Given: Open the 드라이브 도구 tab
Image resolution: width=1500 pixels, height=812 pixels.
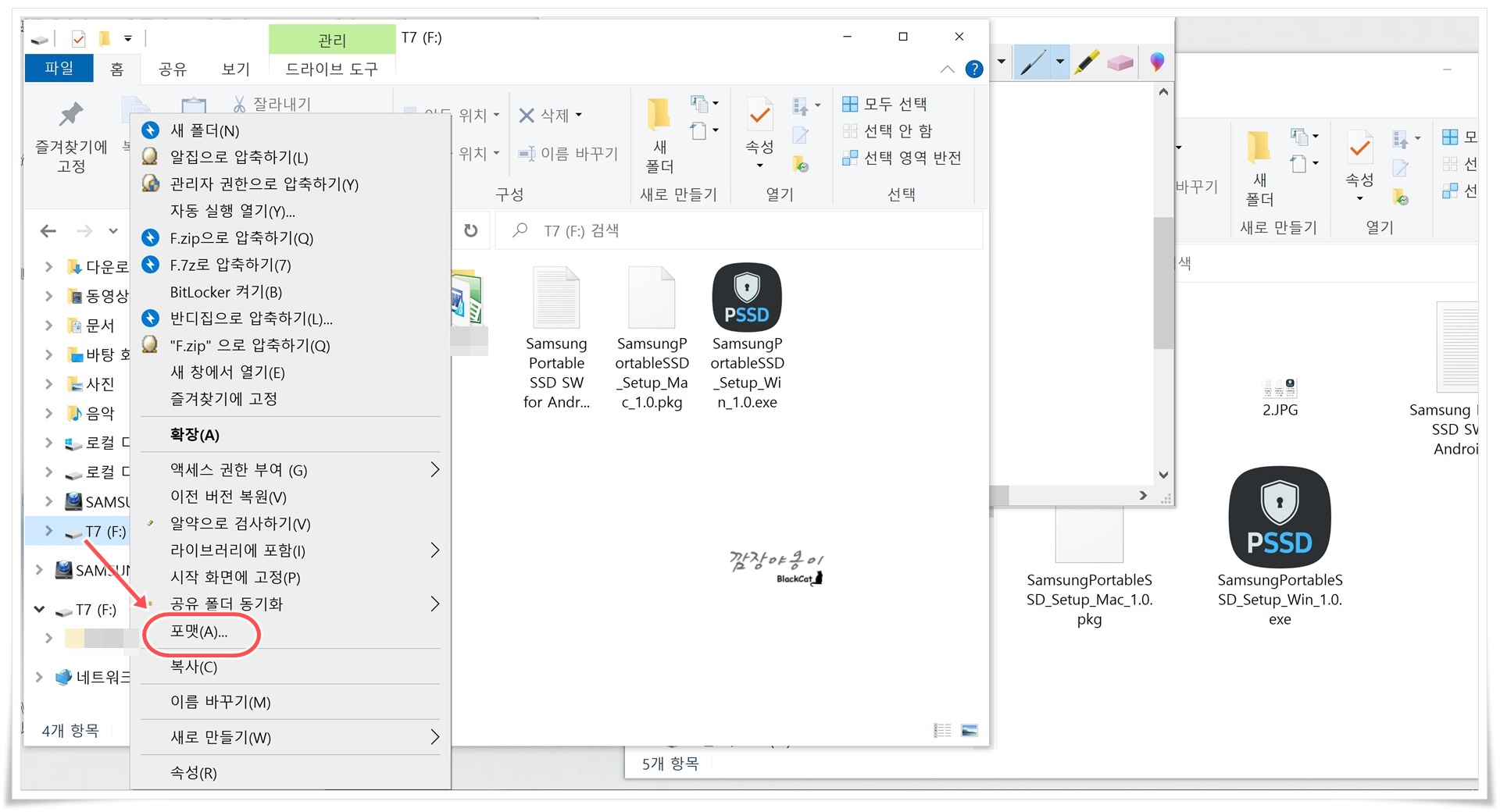Looking at the screenshot, I should 331,69.
